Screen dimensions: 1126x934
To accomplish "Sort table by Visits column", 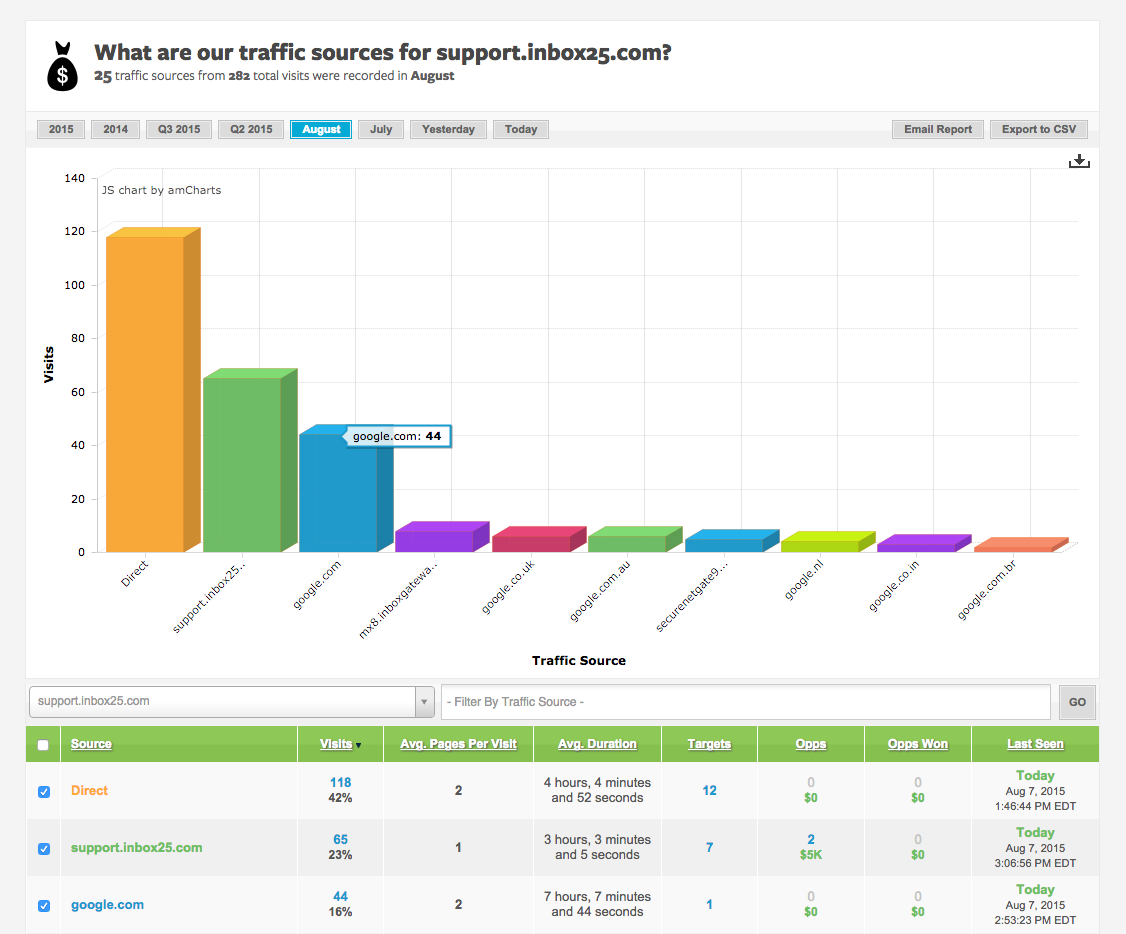I will tap(336, 744).
